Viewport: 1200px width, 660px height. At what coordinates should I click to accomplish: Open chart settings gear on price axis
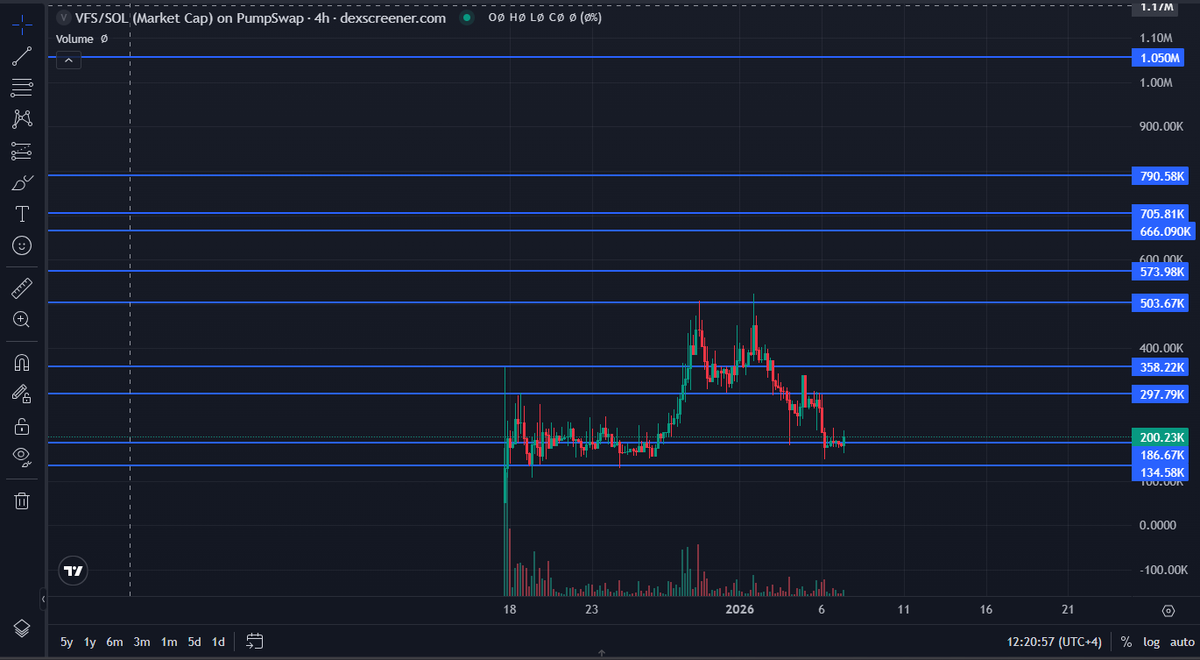[x=1167, y=610]
